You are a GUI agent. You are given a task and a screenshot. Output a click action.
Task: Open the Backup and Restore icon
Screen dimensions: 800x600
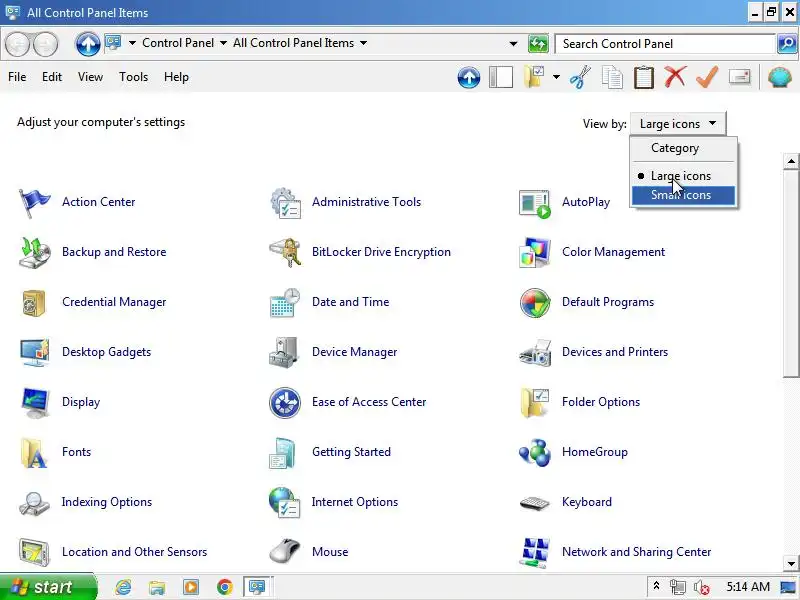[34, 252]
